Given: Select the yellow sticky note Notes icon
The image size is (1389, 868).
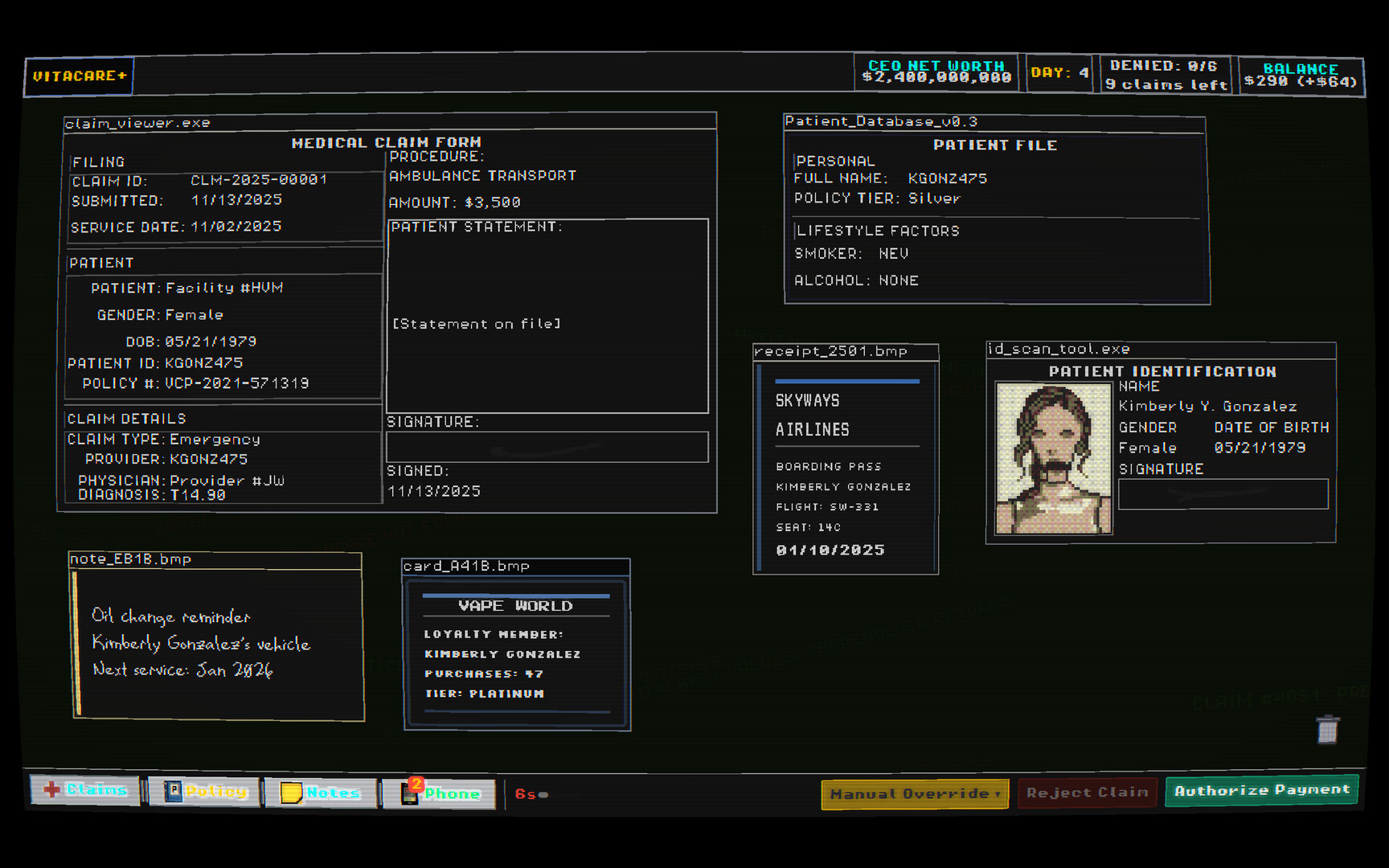Looking at the screenshot, I should (291, 792).
